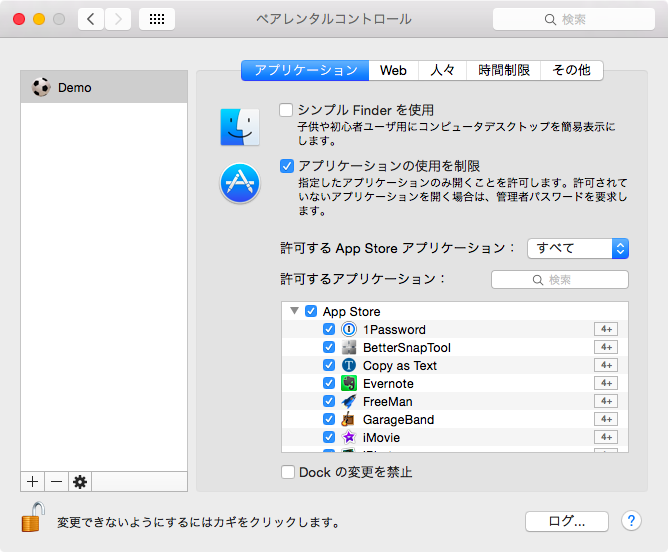Click the magnifier in the app search field
The width and height of the screenshot is (668, 552).
pyautogui.click(x=538, y=280)
